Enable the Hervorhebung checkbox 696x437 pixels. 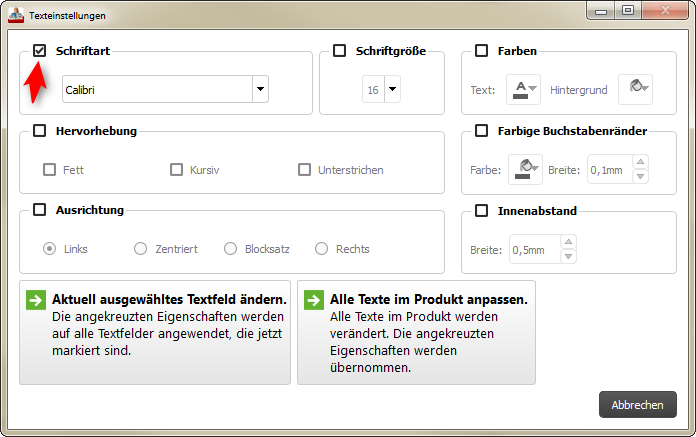(x=40, y=130)
